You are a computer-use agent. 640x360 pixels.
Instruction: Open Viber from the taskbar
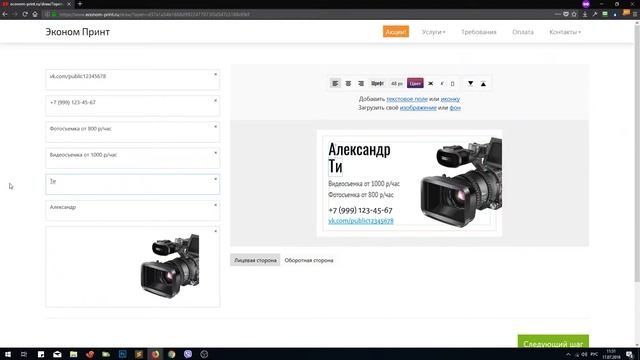click(188, 354)
